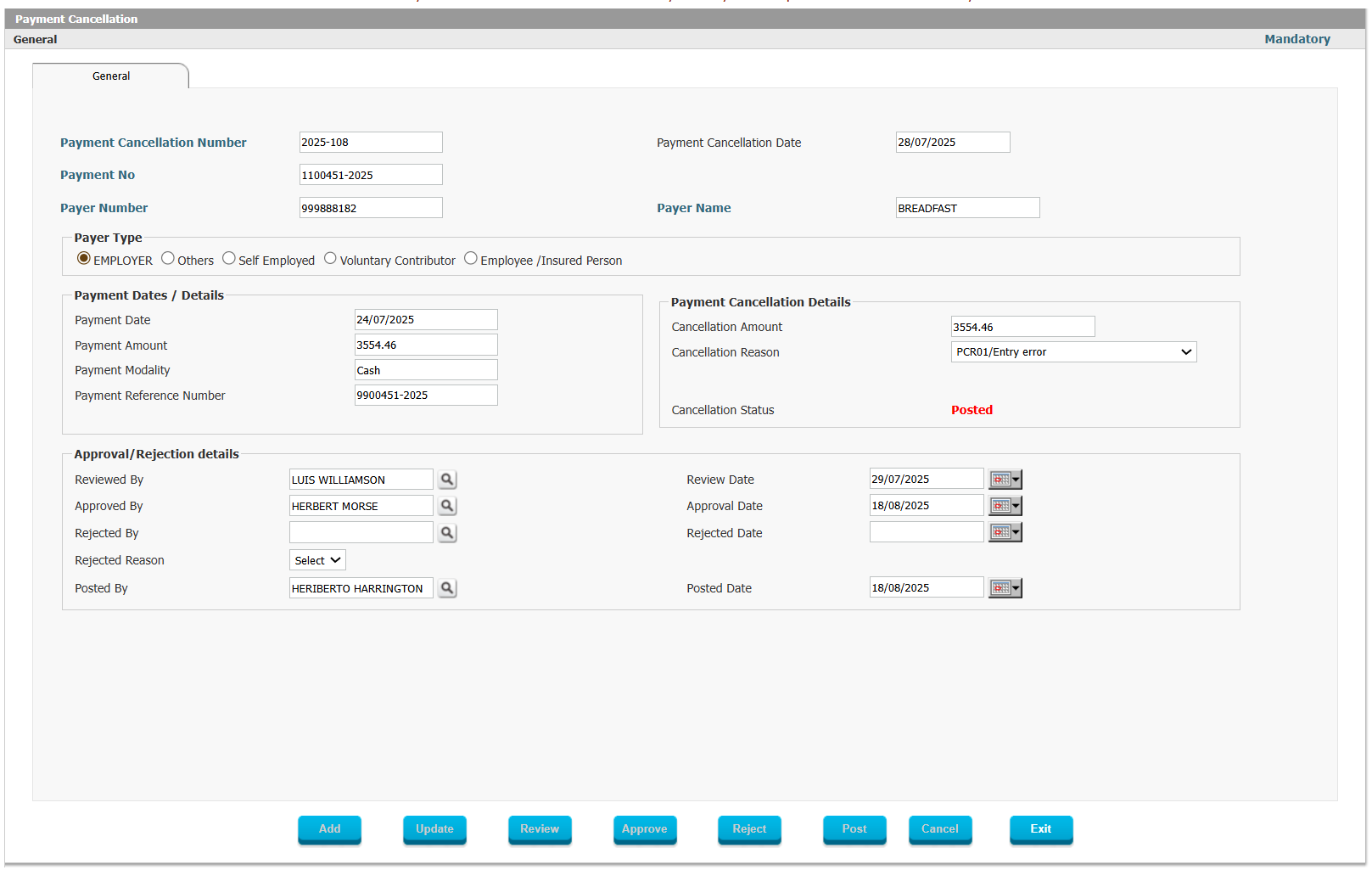Open lookup search next to Rejected By
The height and width of the screenshot is (870, 1372).
[447, 533]
